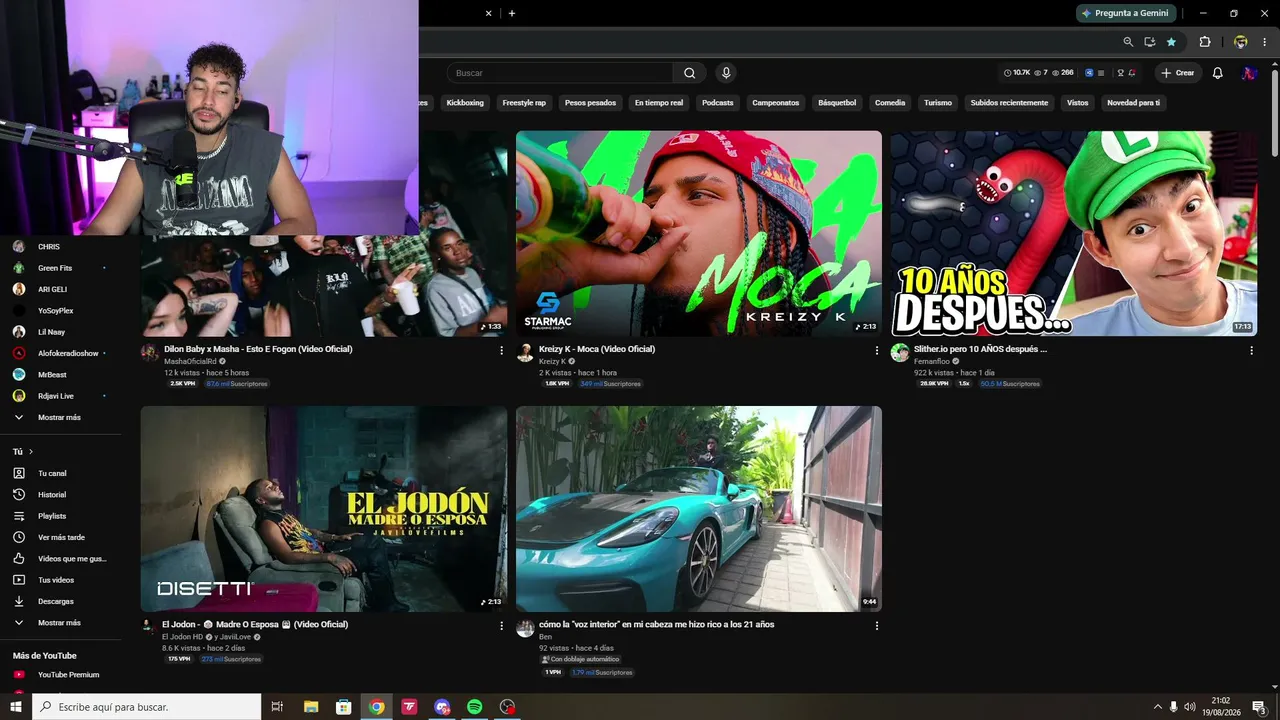Select the Novedad para ti chip
This screenshot has width=1280, height=720.
tap(1134, 103)
